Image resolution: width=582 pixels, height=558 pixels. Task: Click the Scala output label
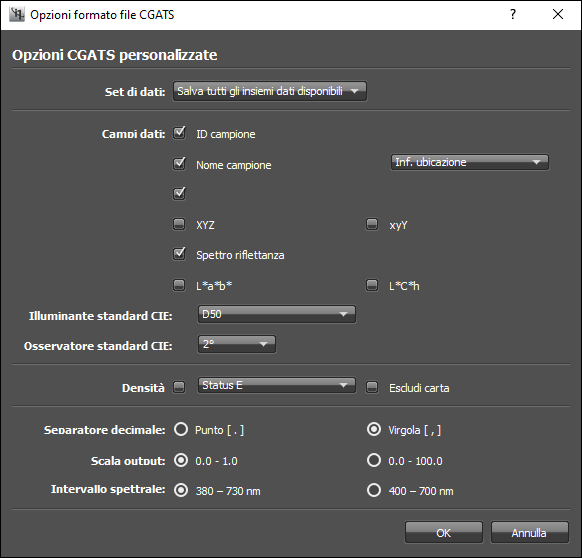[128, 461]
